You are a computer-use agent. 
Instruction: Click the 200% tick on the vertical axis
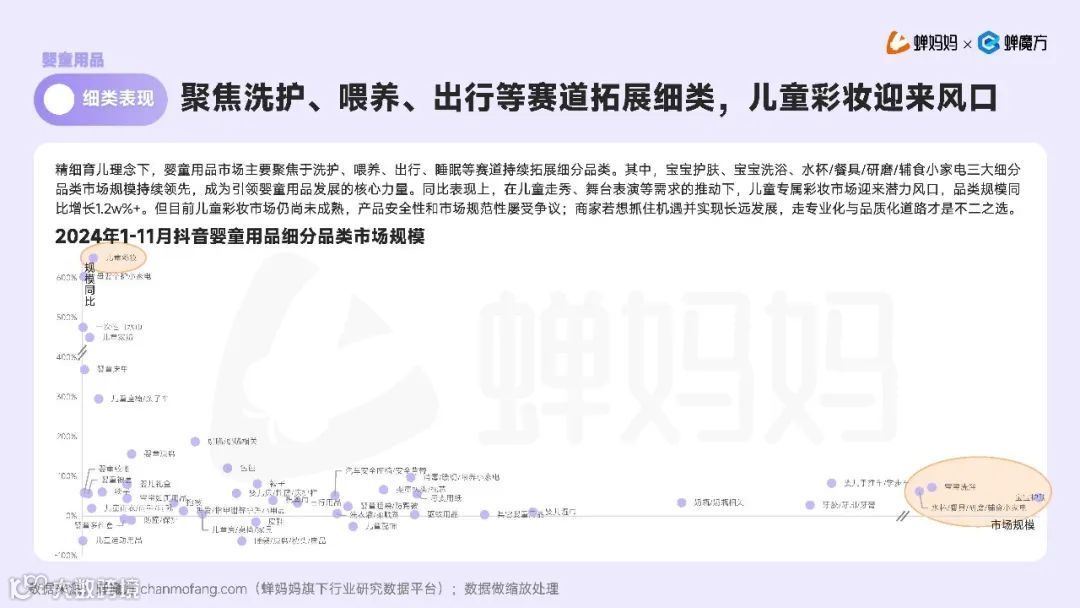[x=66, y=437]
